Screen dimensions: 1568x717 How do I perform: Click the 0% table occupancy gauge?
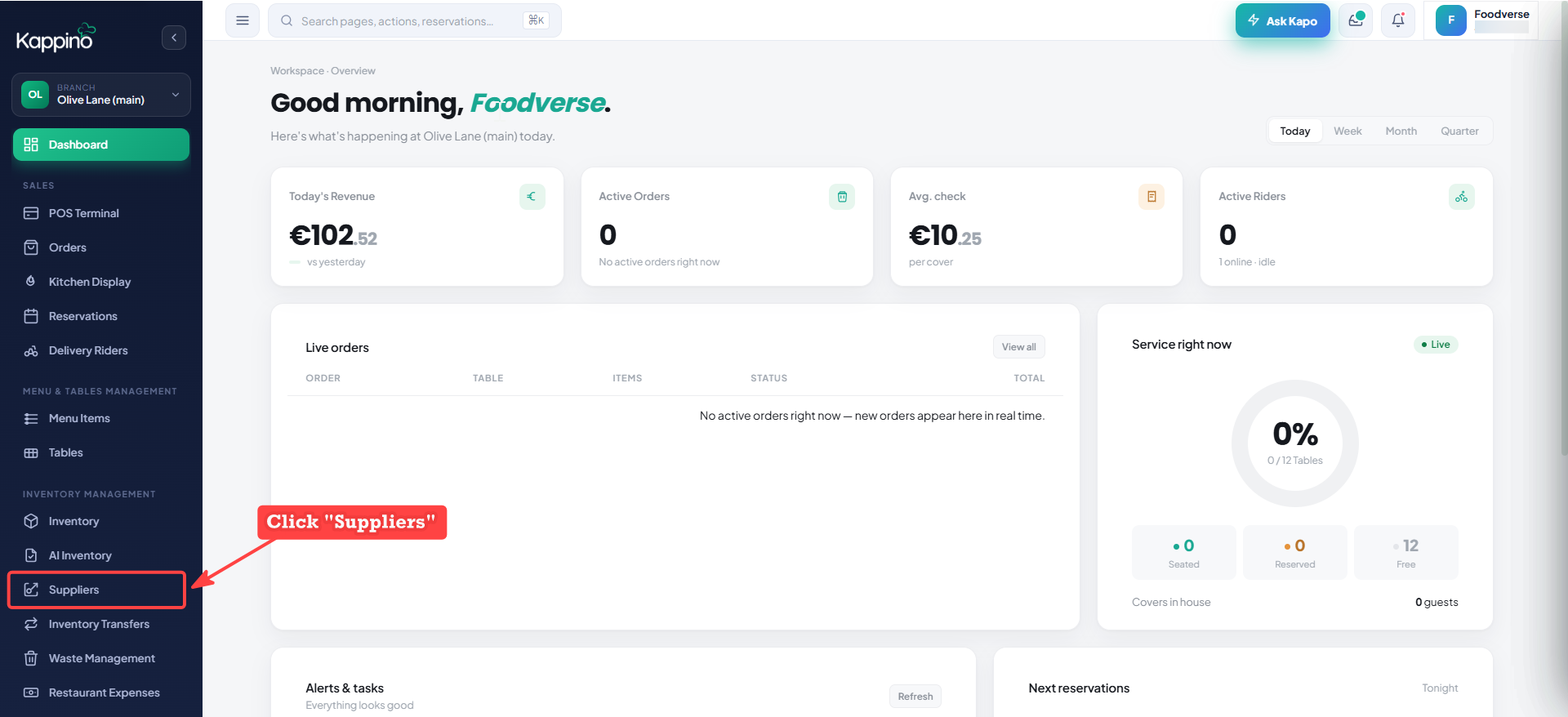[x=1295, y=443]
